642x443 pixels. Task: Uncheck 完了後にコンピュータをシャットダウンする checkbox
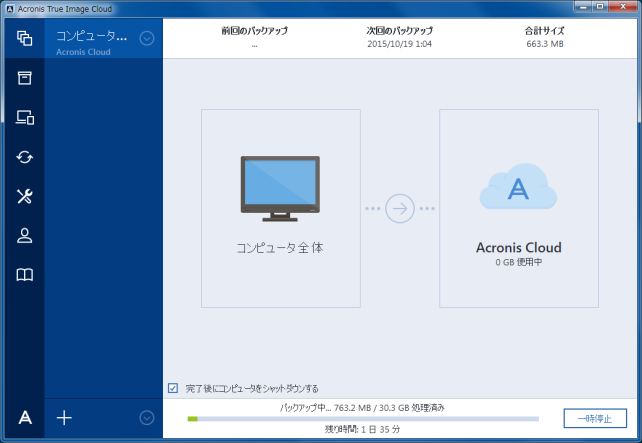(173, 388)
